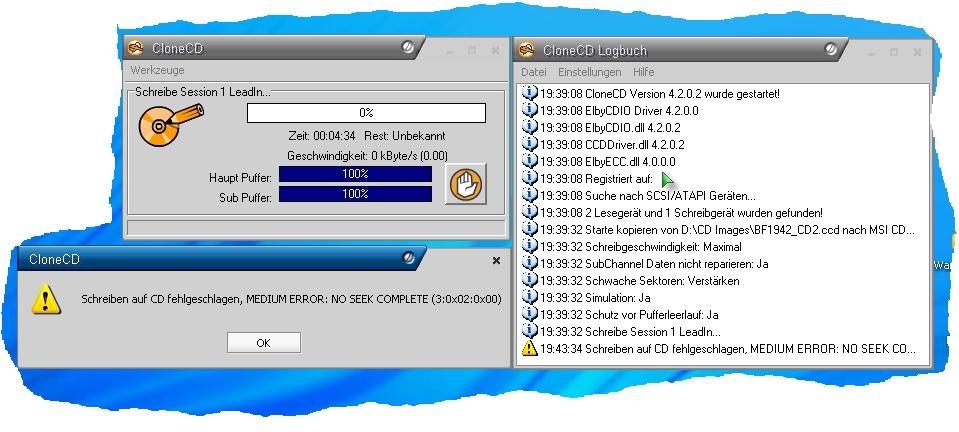This screenshot has height=432, width=959.
Task: Click the CloneCD main window status bar
Action: tap(316, 228)
